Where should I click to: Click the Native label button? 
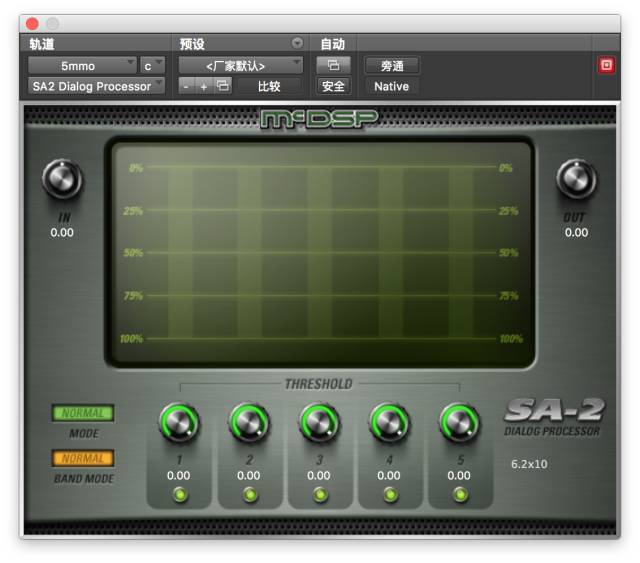392,86
